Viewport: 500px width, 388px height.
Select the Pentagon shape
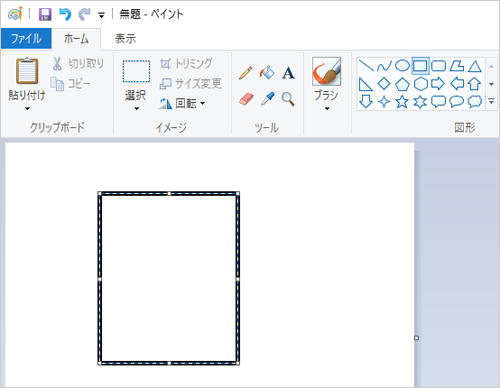pyautogui.click(x=402, y=84)
